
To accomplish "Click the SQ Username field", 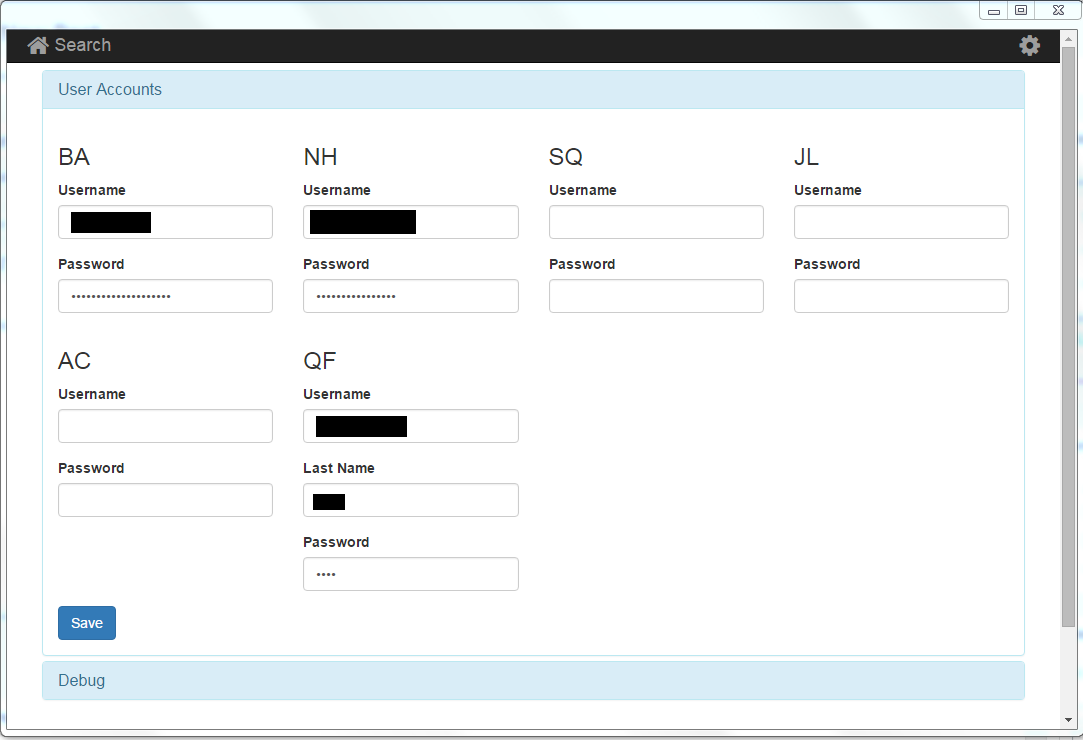I will tap(656, 222).
